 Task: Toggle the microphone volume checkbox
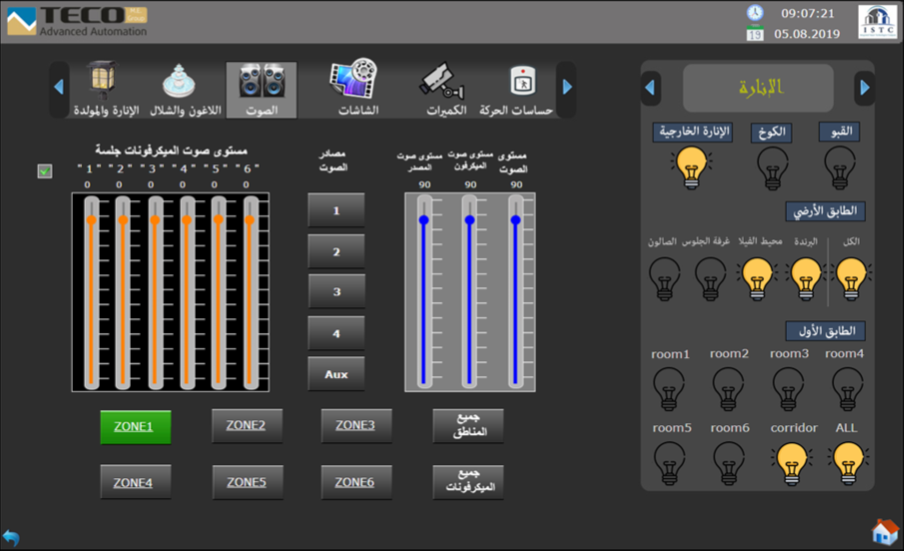(44, 171)
